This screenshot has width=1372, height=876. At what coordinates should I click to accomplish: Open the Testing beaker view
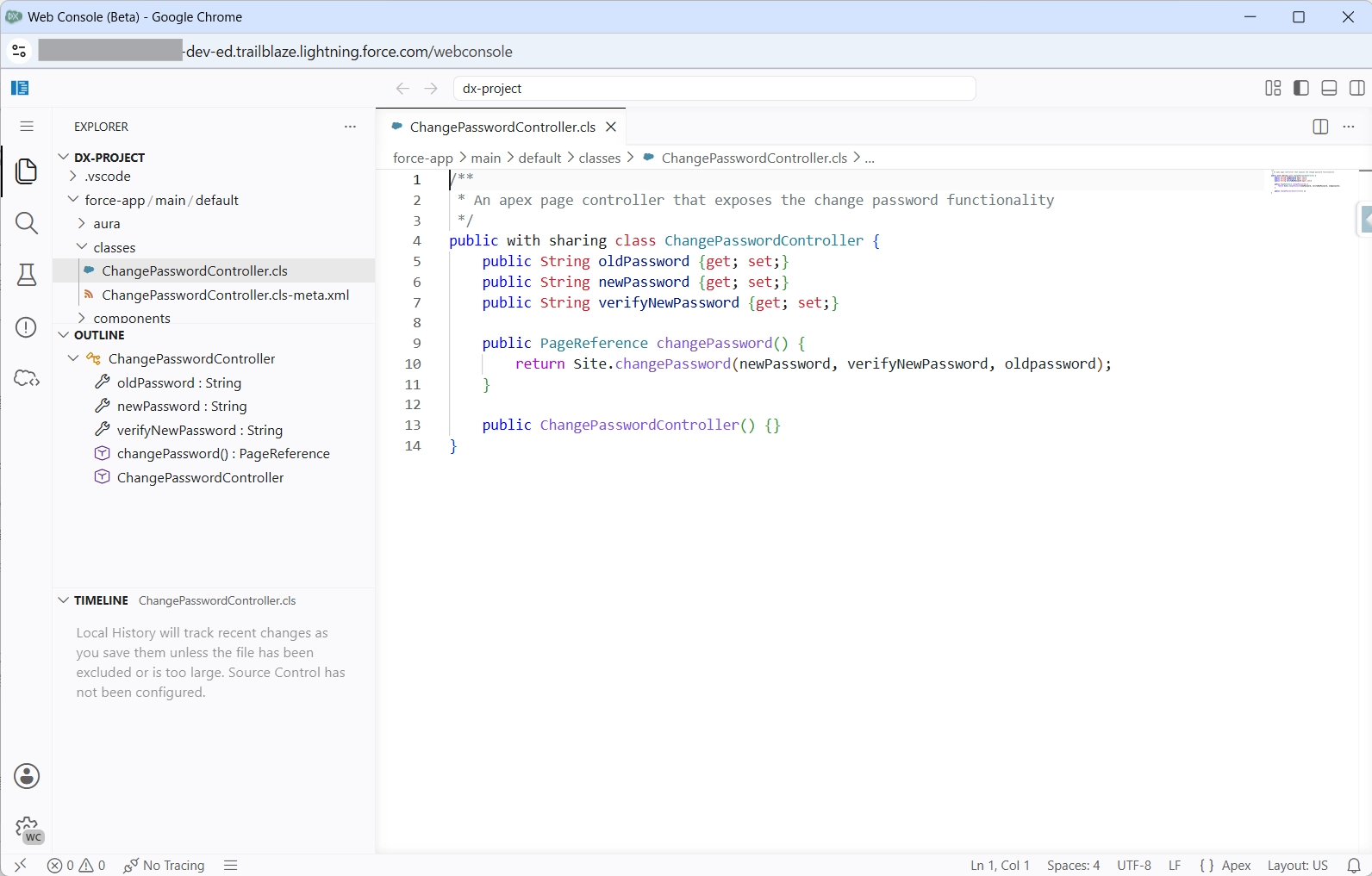click(27, 275)
